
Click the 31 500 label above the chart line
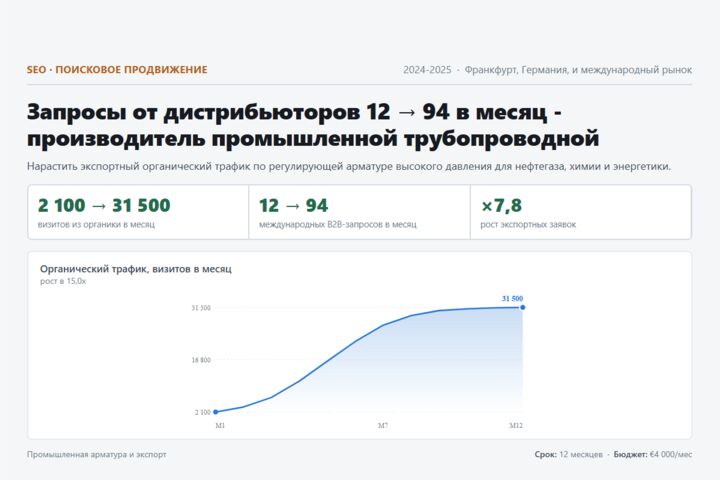(x=512, y=299)
